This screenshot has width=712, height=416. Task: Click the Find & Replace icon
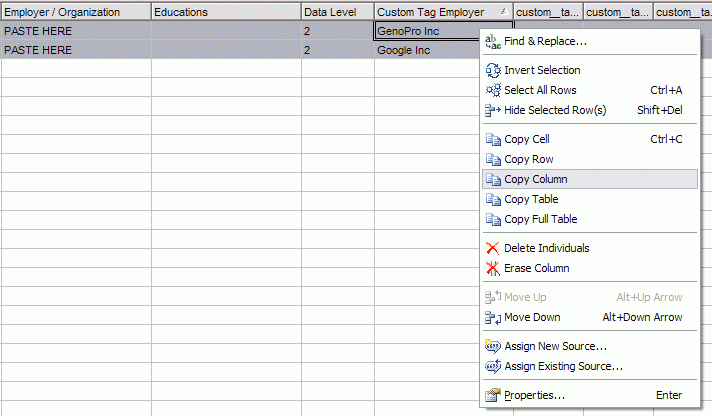pyautogui.click(x=492, y=41)
